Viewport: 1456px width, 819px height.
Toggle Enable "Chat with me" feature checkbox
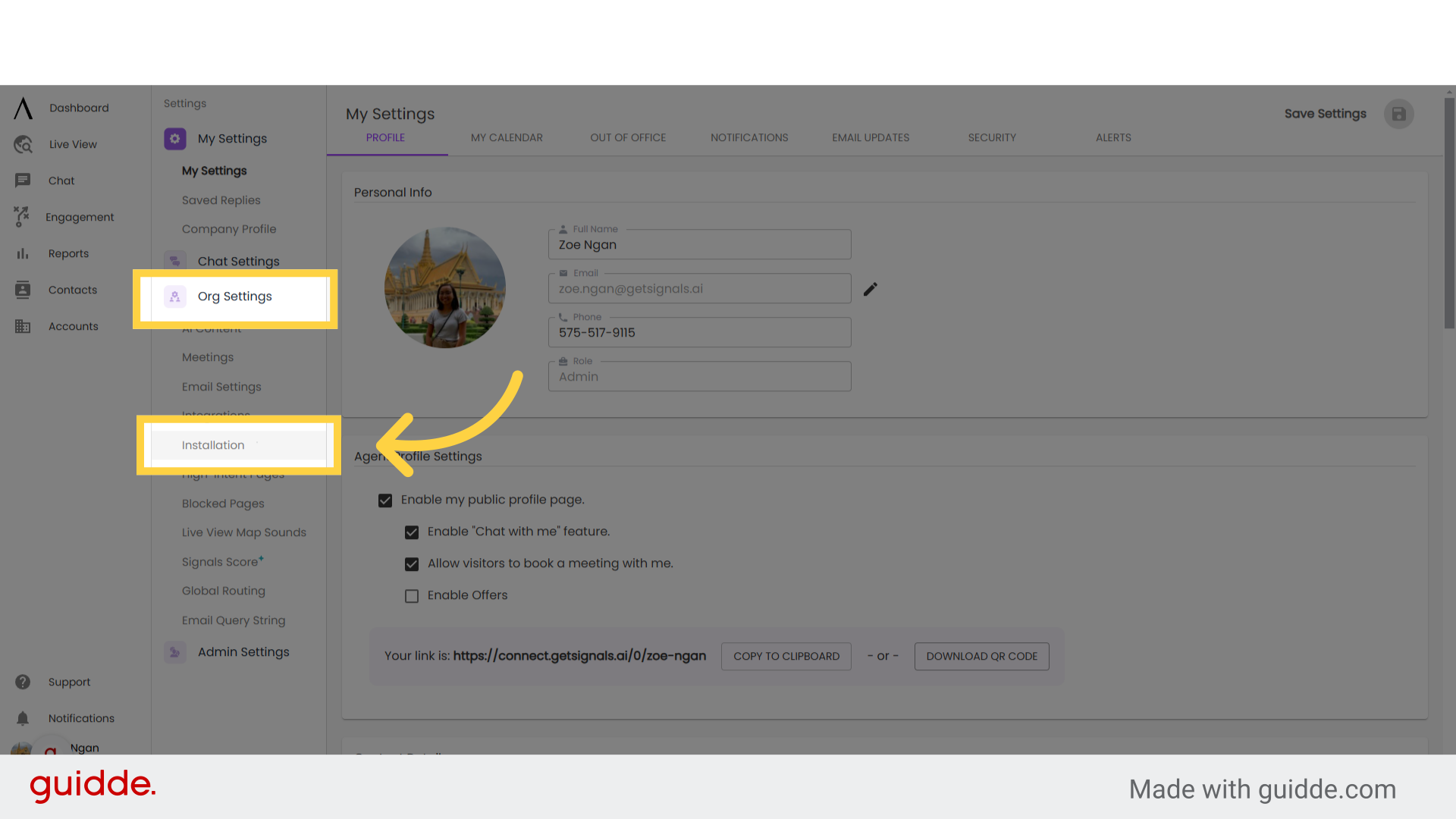412,532
